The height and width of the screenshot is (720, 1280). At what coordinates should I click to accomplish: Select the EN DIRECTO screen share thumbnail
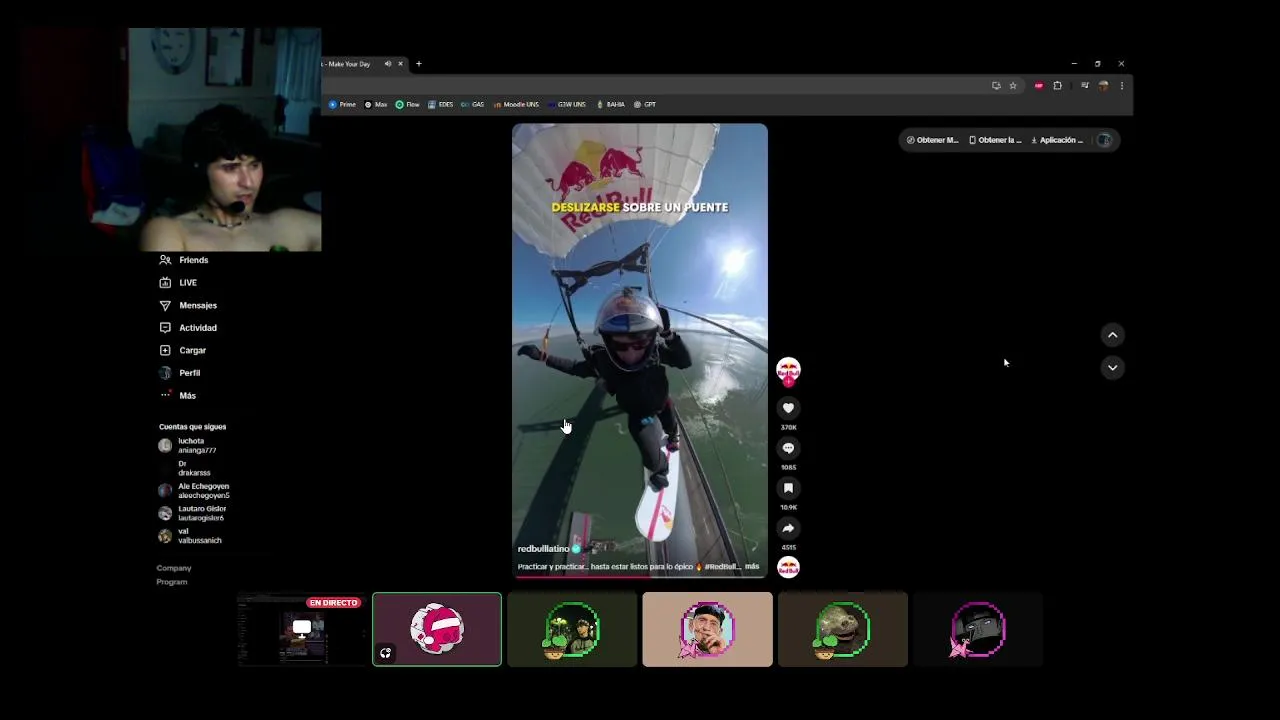click(302, 629)
